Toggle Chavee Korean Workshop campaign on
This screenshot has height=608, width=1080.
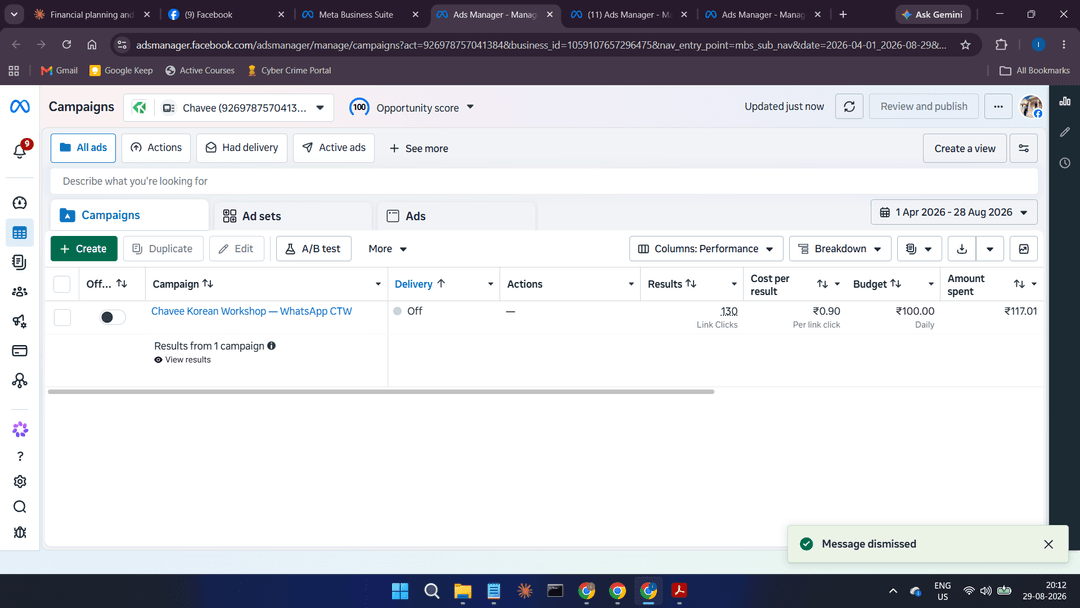[x=112, y=317]
